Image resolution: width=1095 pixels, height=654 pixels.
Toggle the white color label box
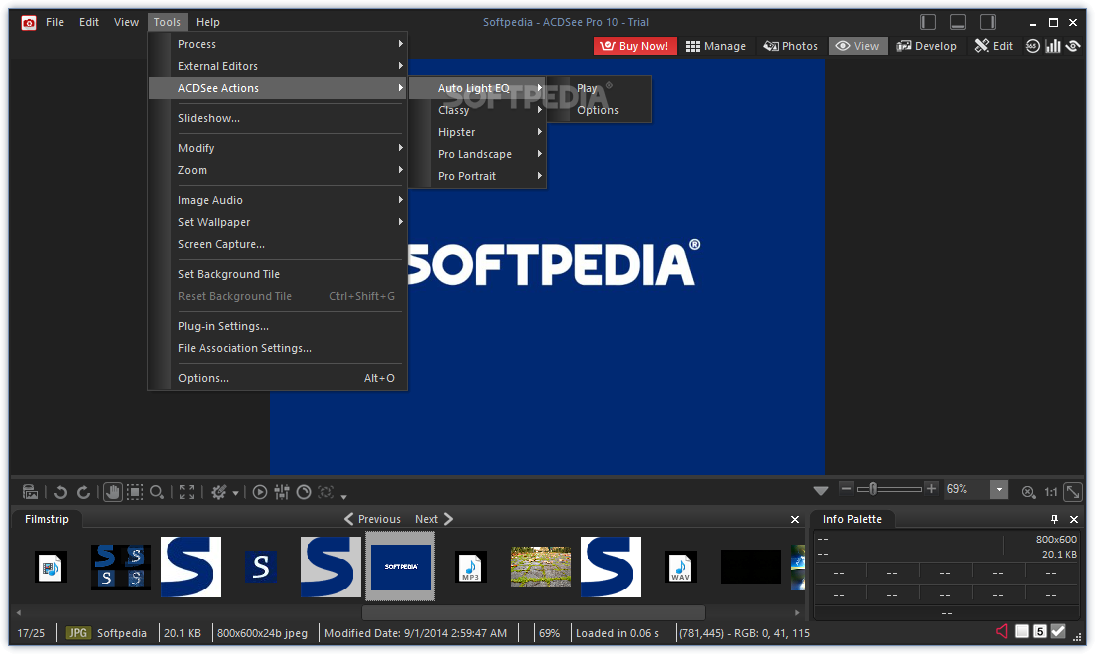[1022, 632]
